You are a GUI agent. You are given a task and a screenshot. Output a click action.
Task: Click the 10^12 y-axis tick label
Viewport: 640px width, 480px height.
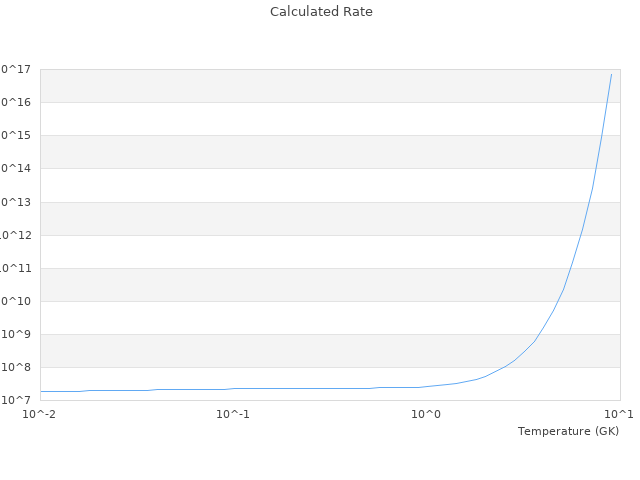point(16,235)
